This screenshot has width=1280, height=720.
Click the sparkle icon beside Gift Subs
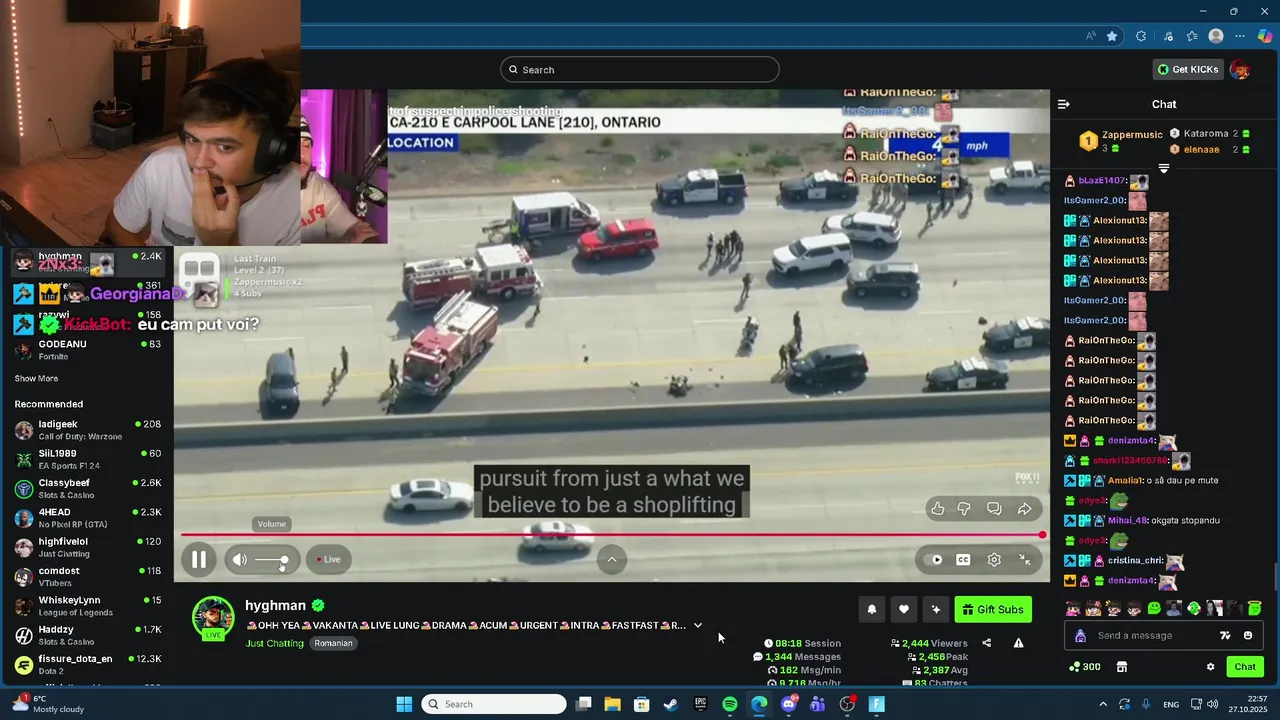pos(936,610)
